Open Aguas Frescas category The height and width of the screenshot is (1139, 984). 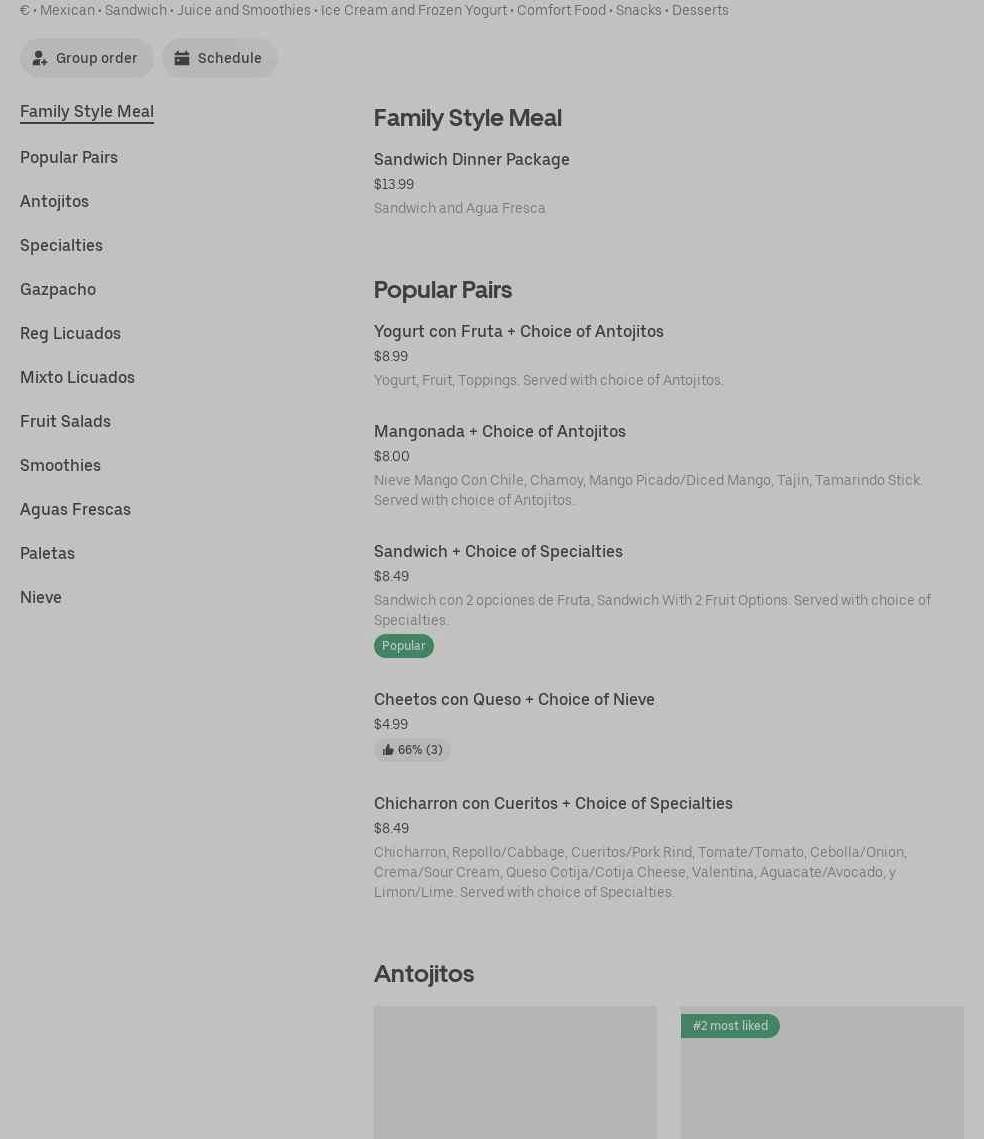coord(75,509)
